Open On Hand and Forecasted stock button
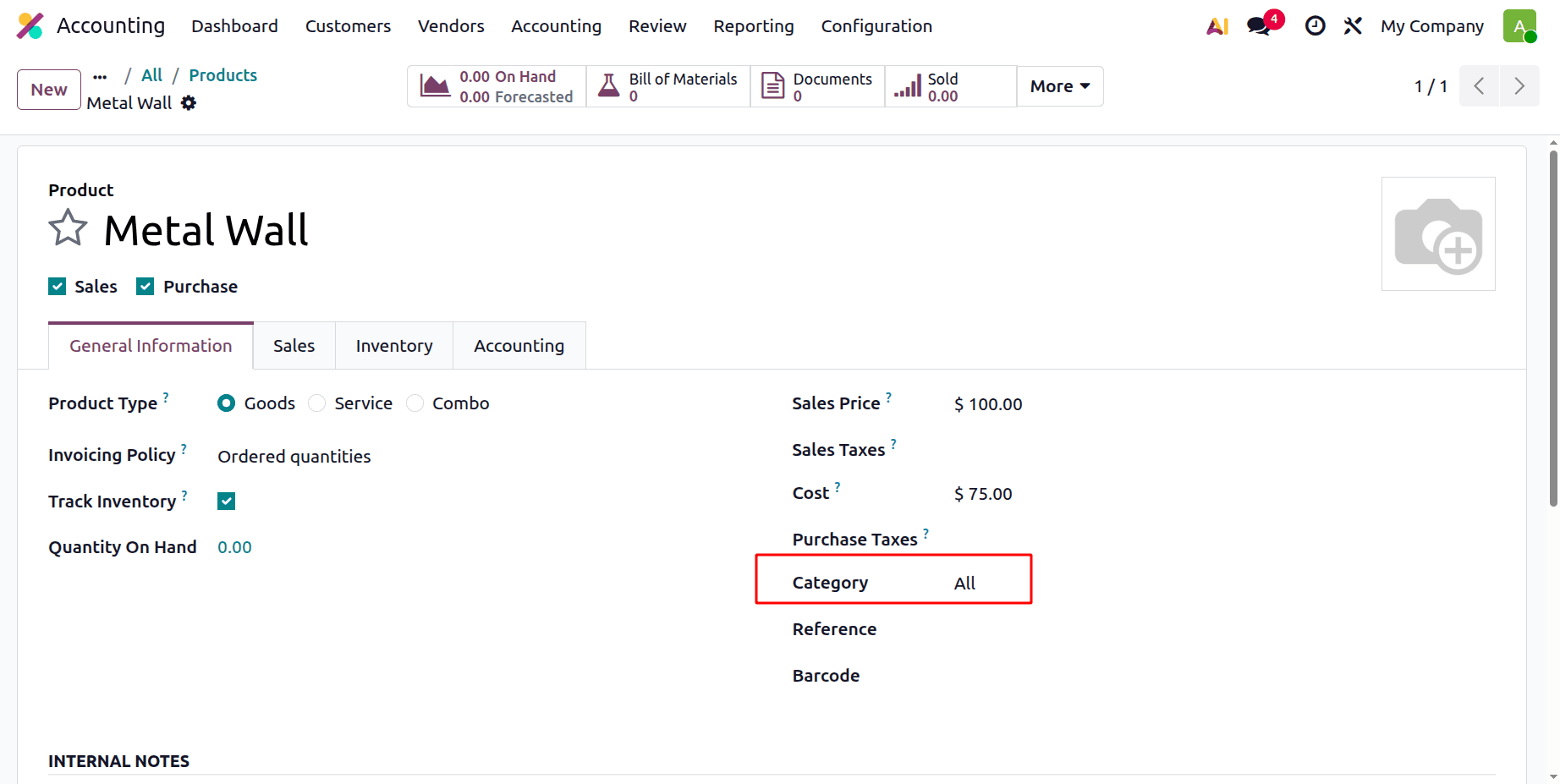 pyautogui.click(x=497, y=86)
